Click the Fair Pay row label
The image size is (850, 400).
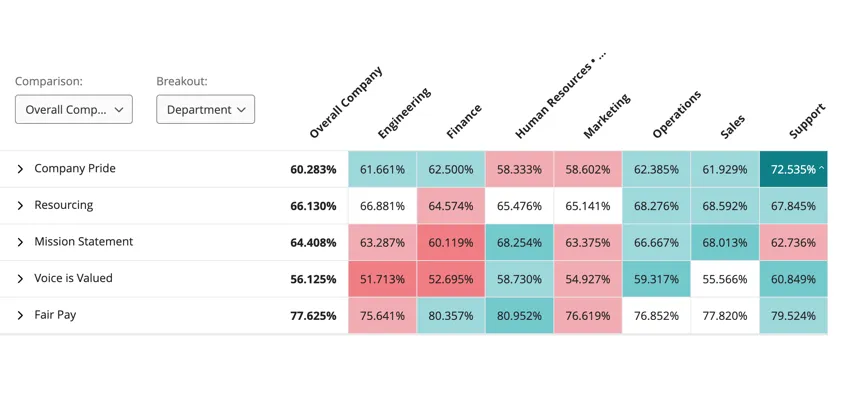pyautogui.click(x=55, y=315)
